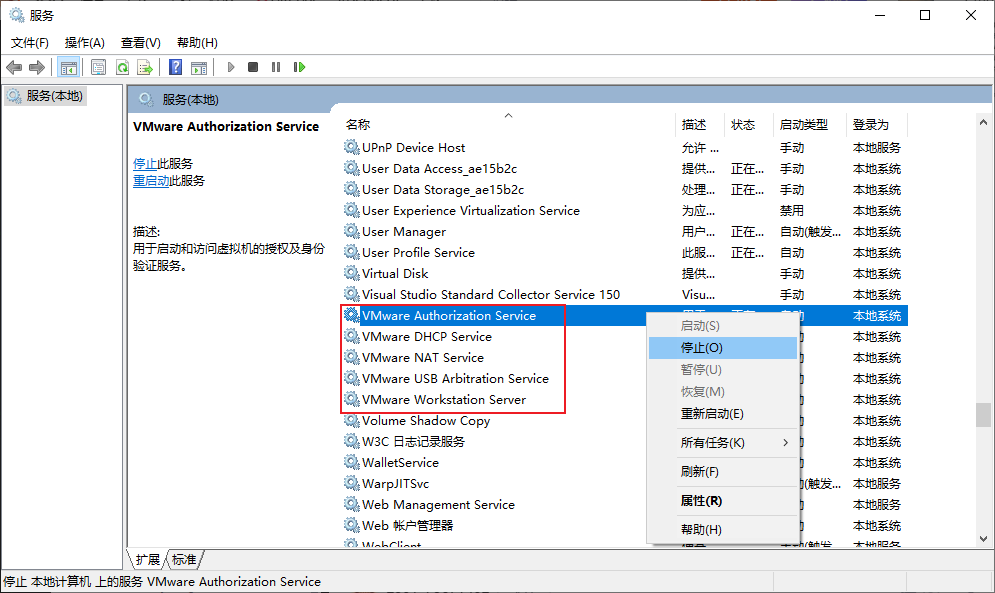Switch to the 扩展 tab

coord(147,559)
